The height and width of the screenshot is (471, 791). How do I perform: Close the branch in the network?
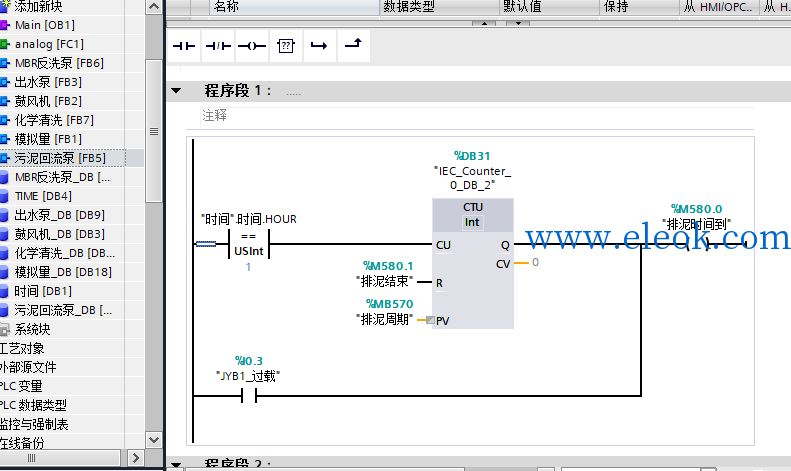click(353, 46)
